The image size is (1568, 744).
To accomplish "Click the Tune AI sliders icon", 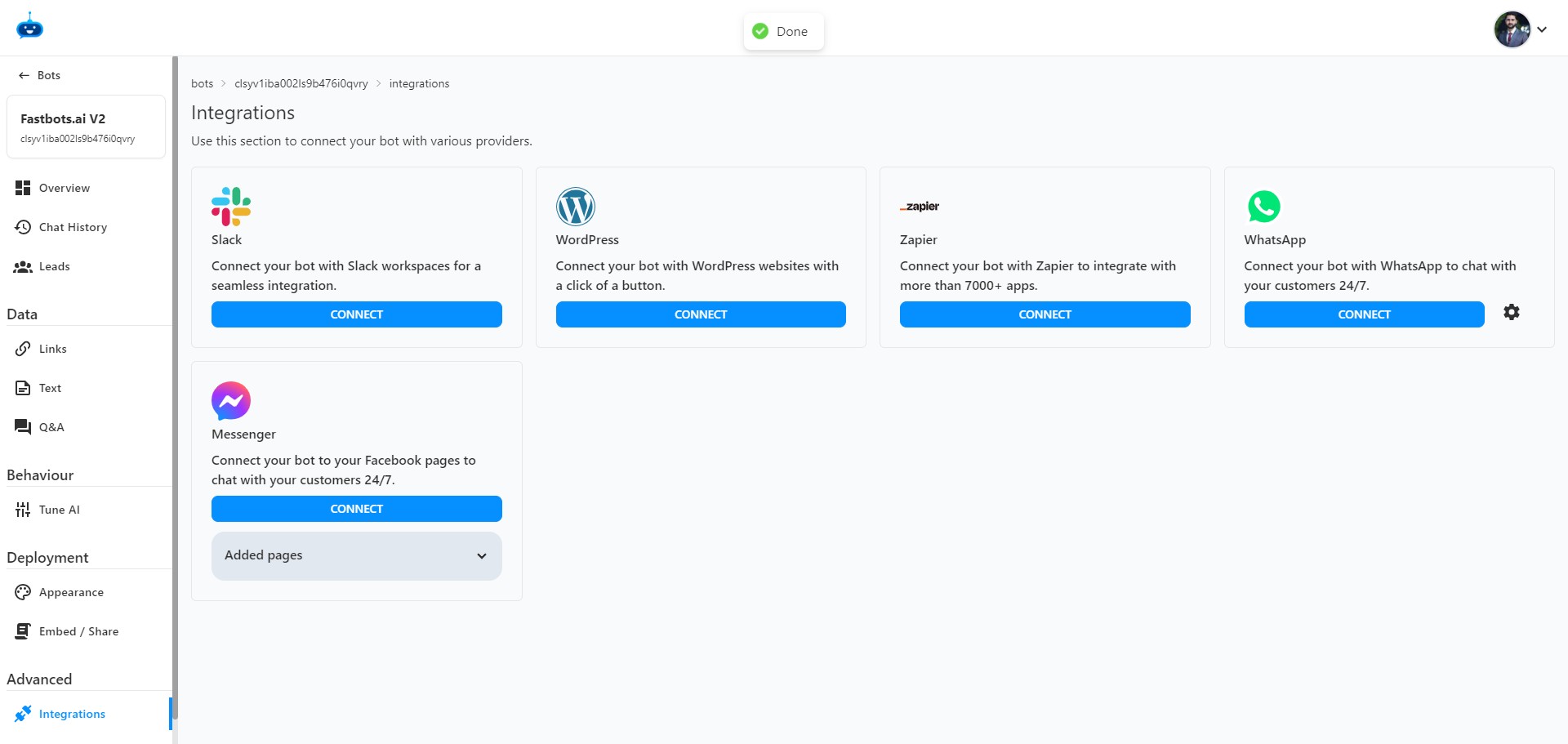I will pyautogui.click(x=23, y=510).
